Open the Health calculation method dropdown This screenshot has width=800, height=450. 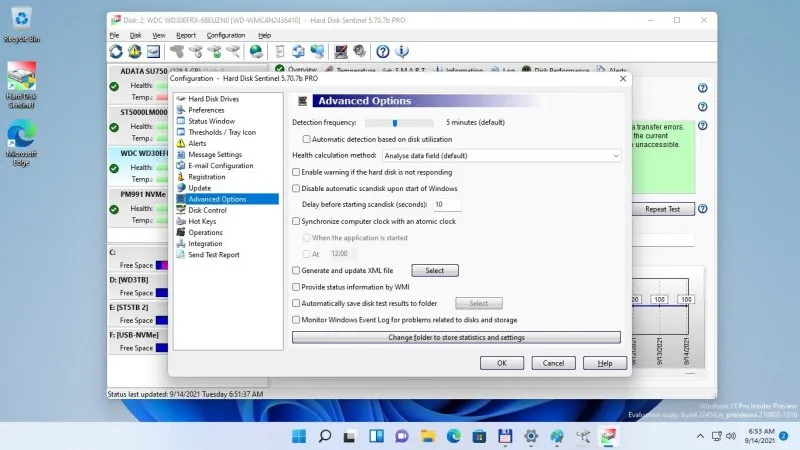[x=501, y=156]
